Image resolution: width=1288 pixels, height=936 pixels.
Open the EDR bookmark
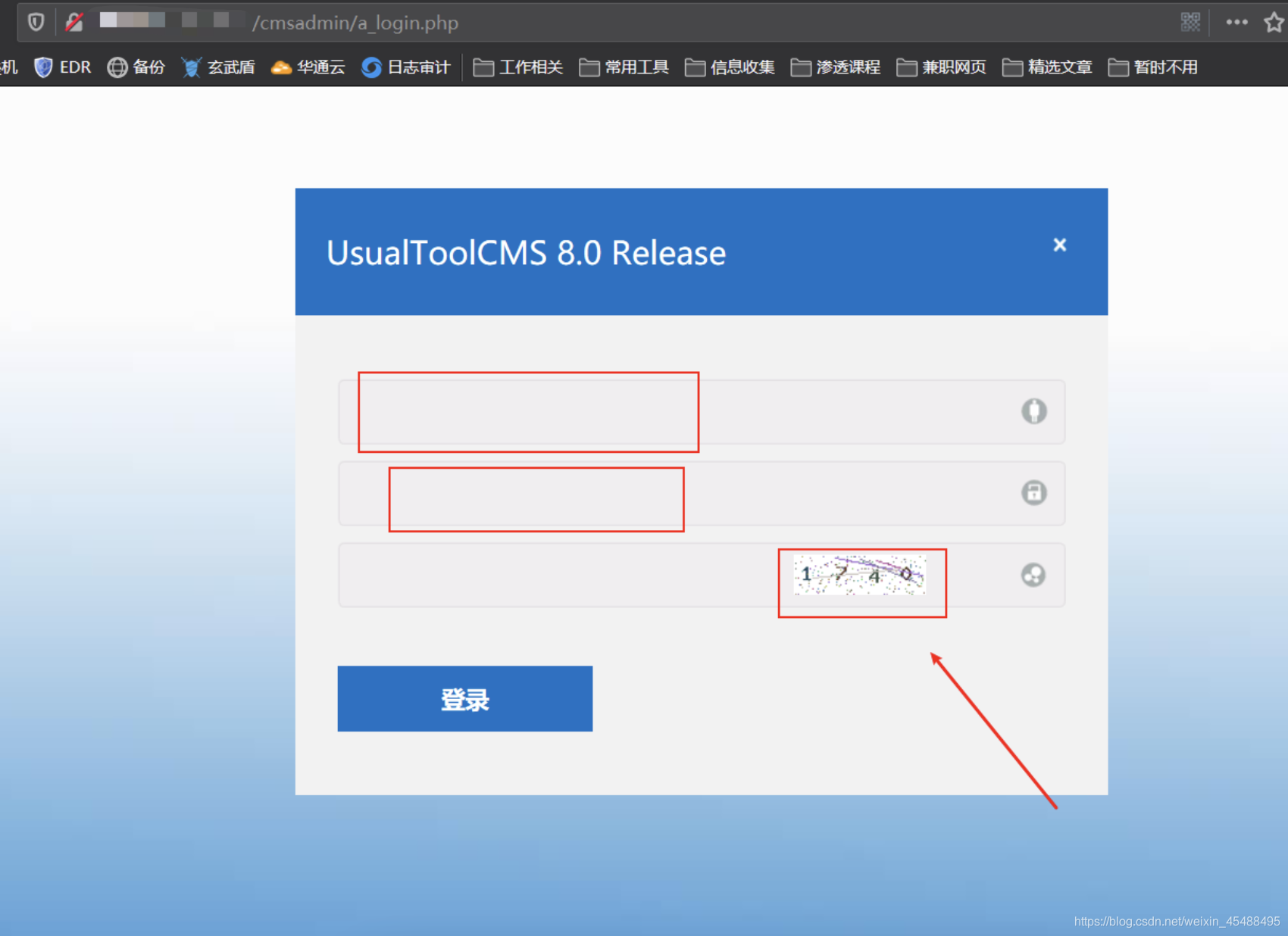pos(63,67)
